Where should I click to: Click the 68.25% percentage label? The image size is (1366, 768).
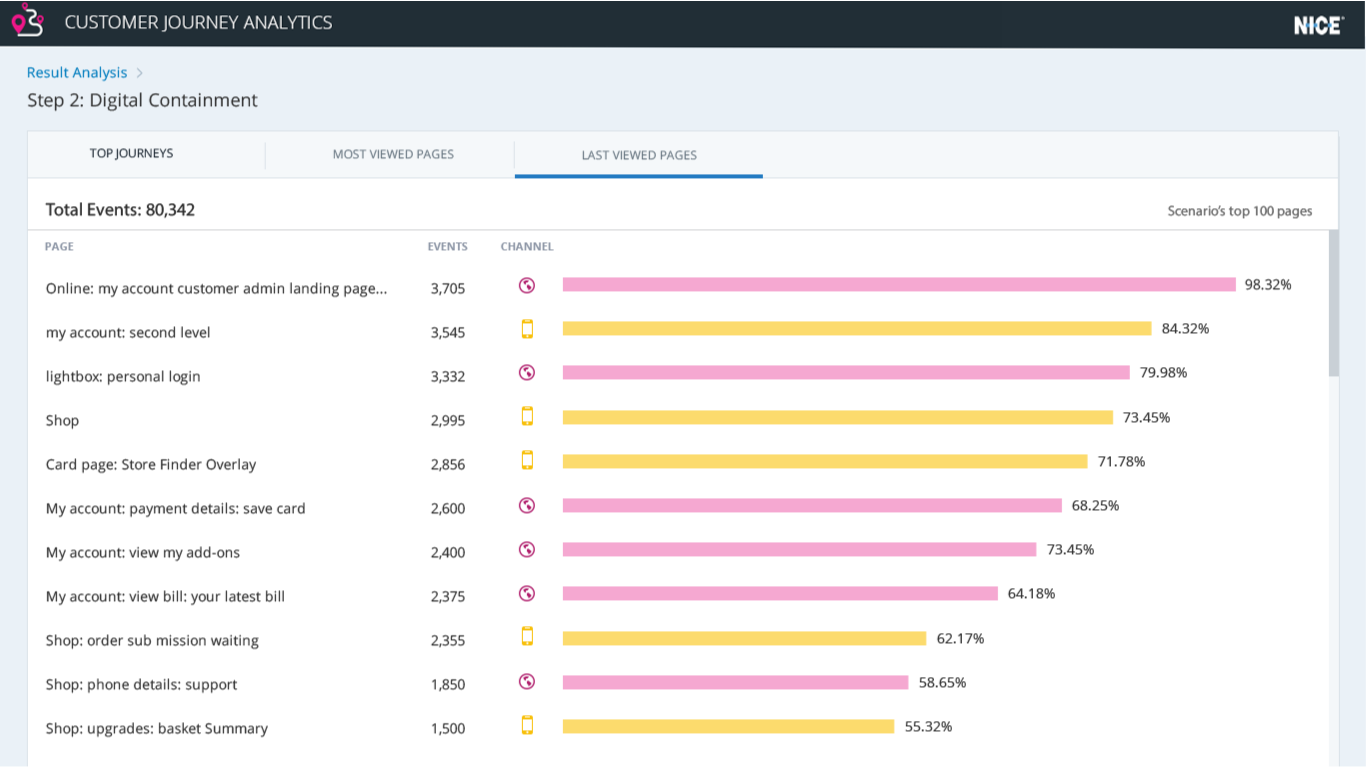(1095, 505)
